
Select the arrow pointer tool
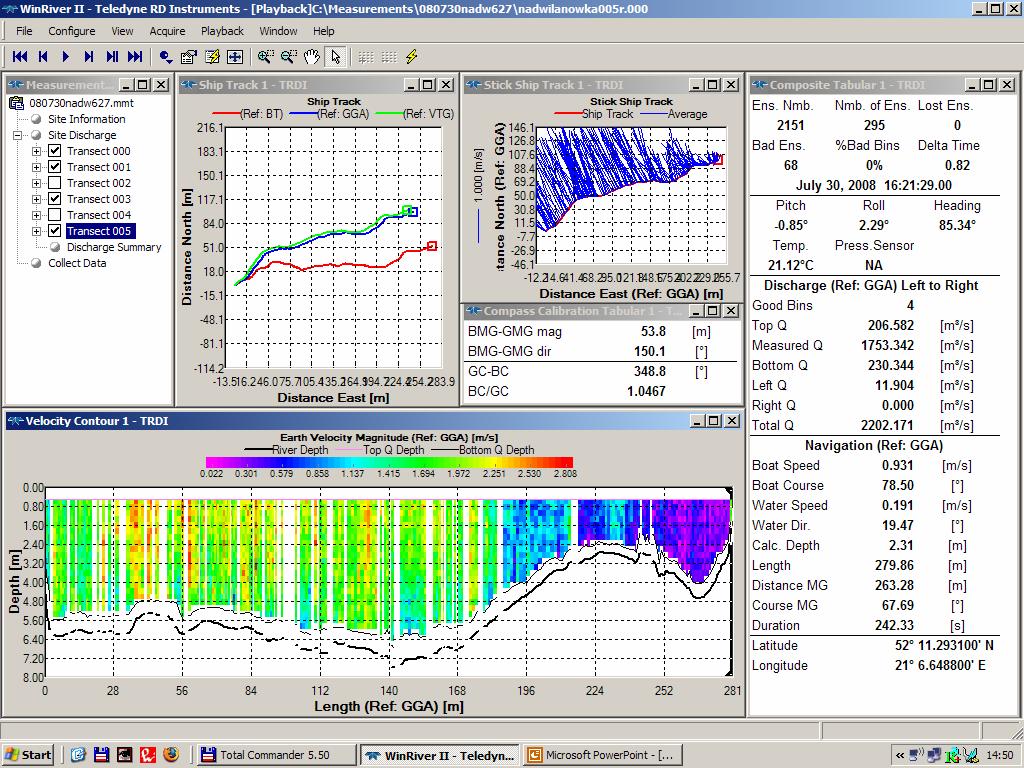[x=335, y=57]
